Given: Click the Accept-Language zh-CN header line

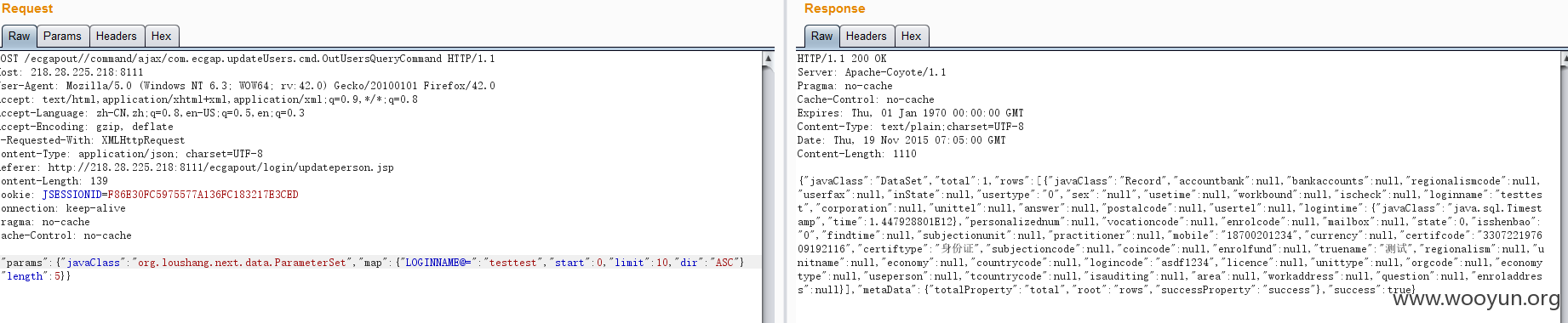Looking at the screenshot, I should click(x=152, y=113).
